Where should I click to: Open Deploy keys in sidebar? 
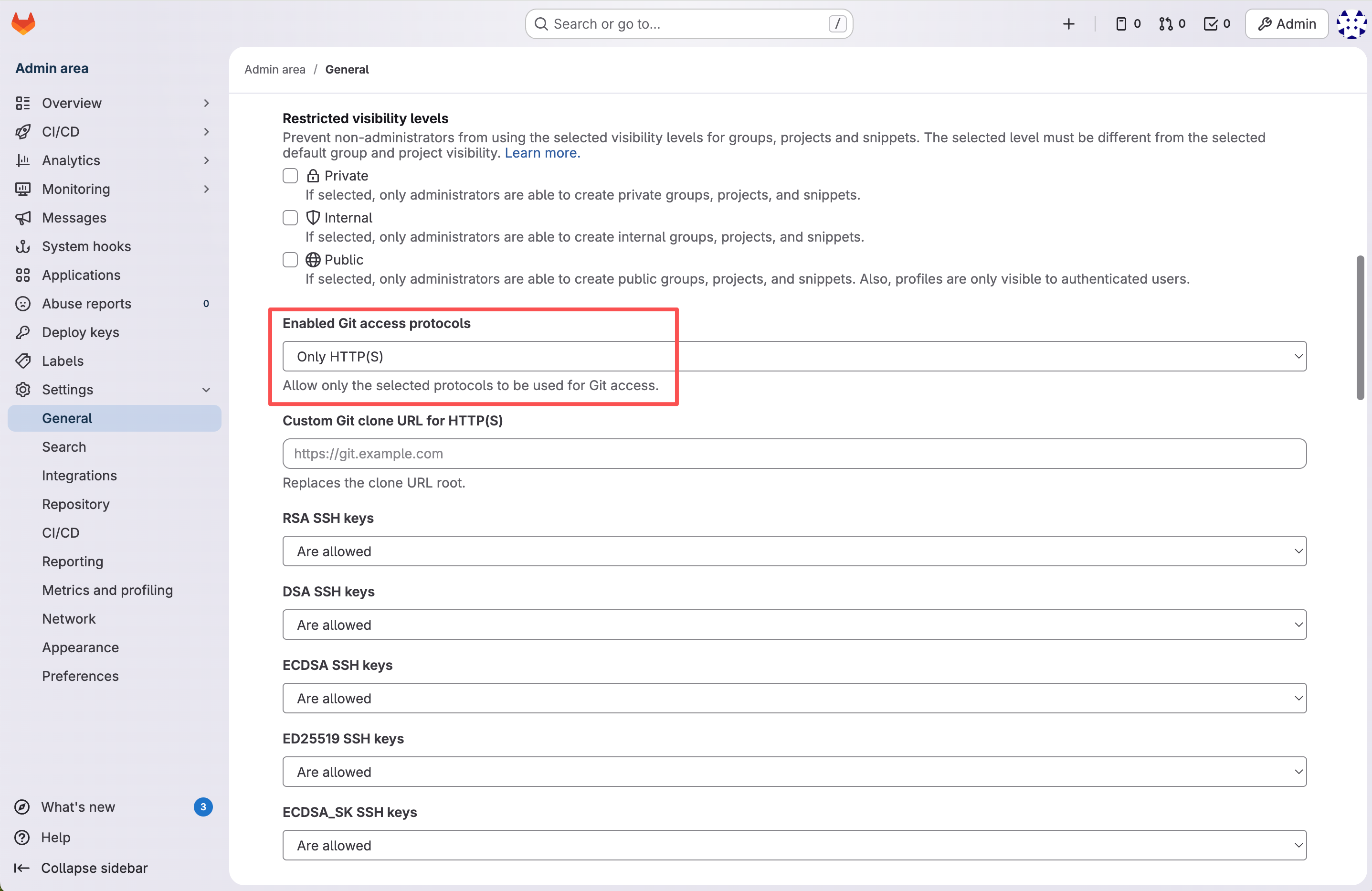coord(80,332)
